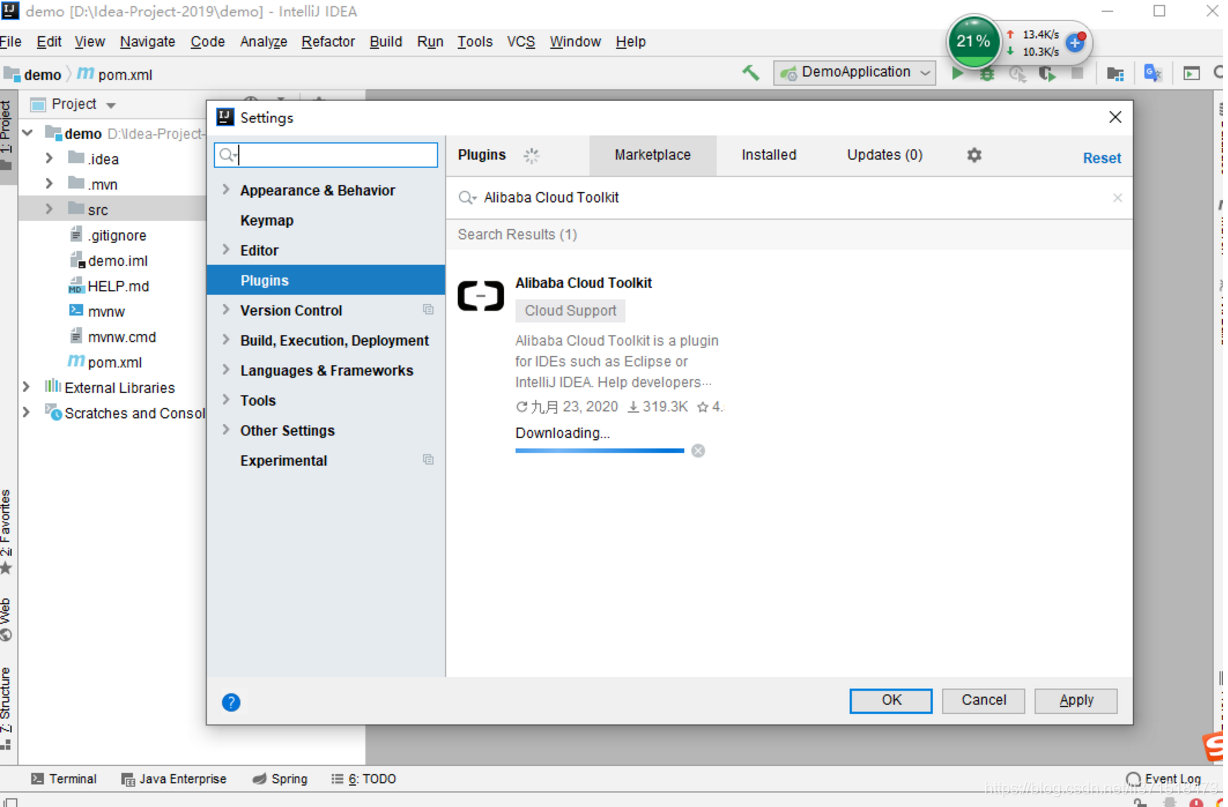Expand Build, Execution, Deployment settings
Image resolution: width=1228 pixels, height=807 pixels.
point(226,340)
